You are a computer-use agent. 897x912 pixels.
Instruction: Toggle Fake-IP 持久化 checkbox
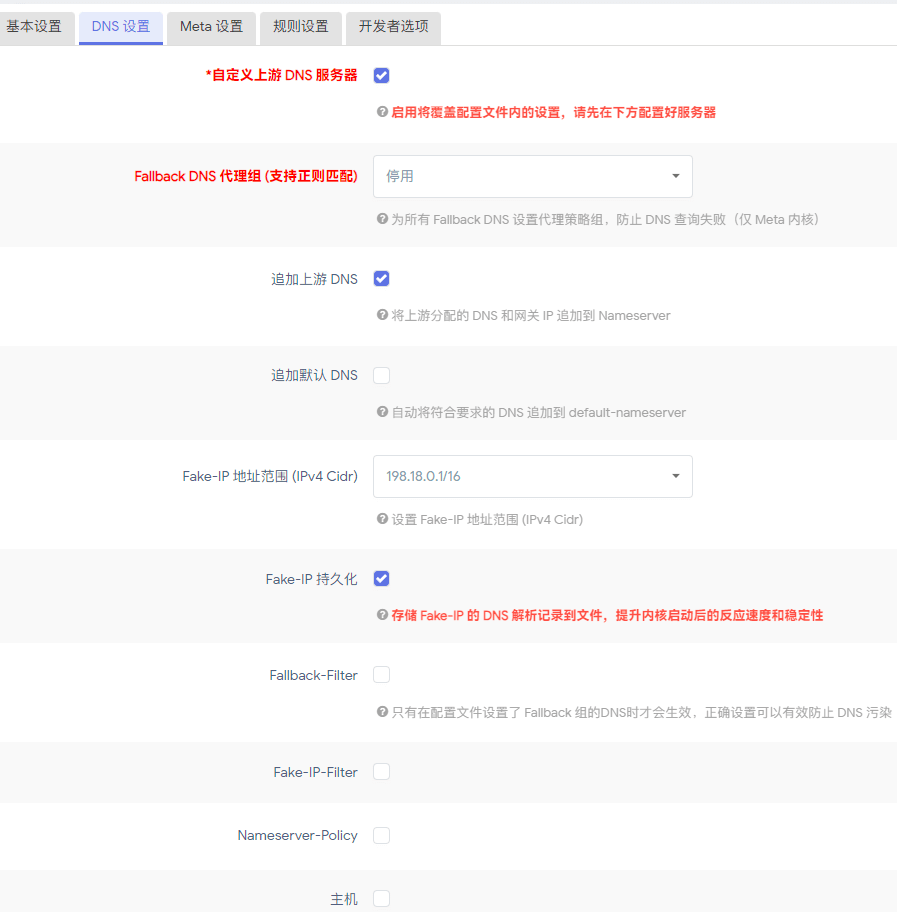pyautogui.click(x=381, y=579)
